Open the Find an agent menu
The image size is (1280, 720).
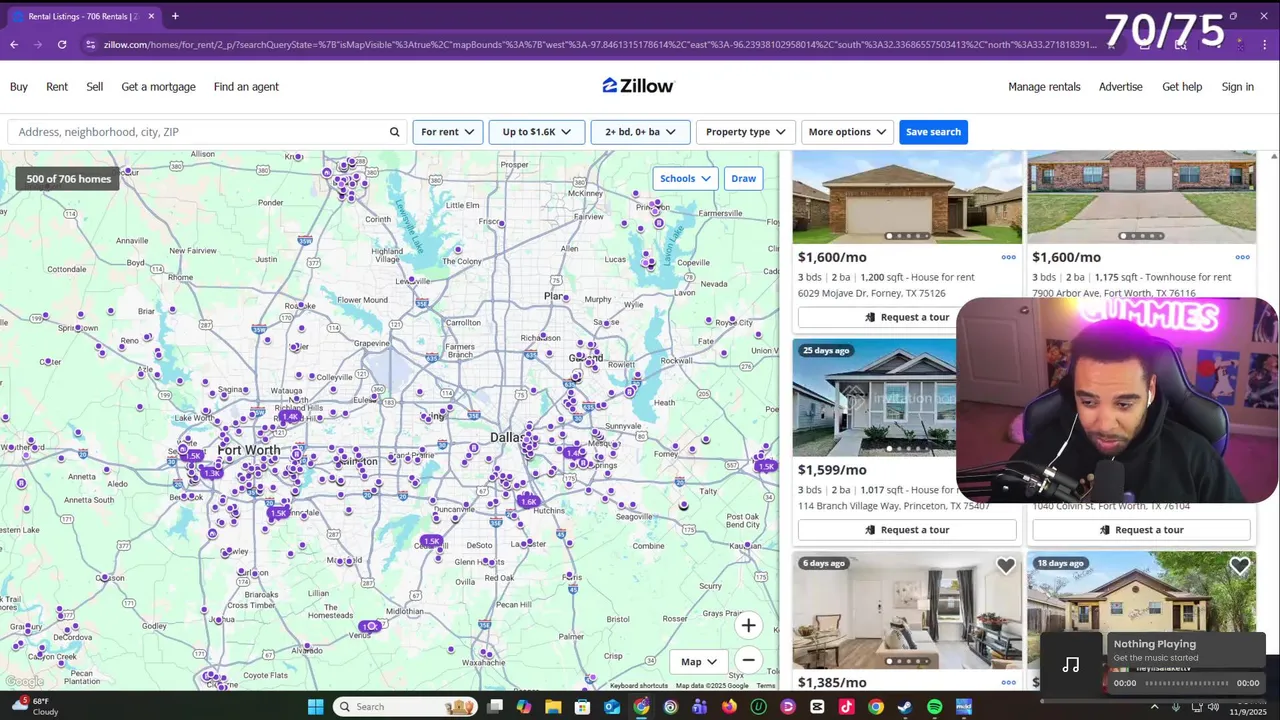(x=246, y=87)
